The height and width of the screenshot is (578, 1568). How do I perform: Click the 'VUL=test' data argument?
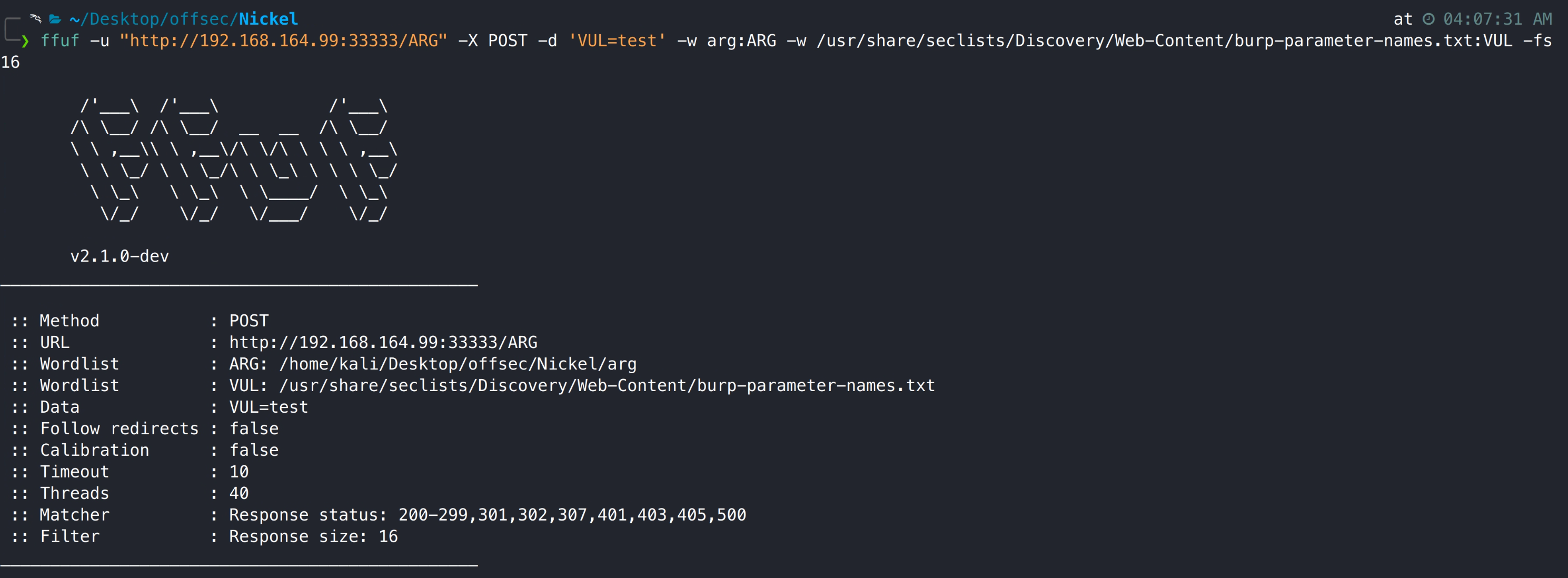click(617, 41)
